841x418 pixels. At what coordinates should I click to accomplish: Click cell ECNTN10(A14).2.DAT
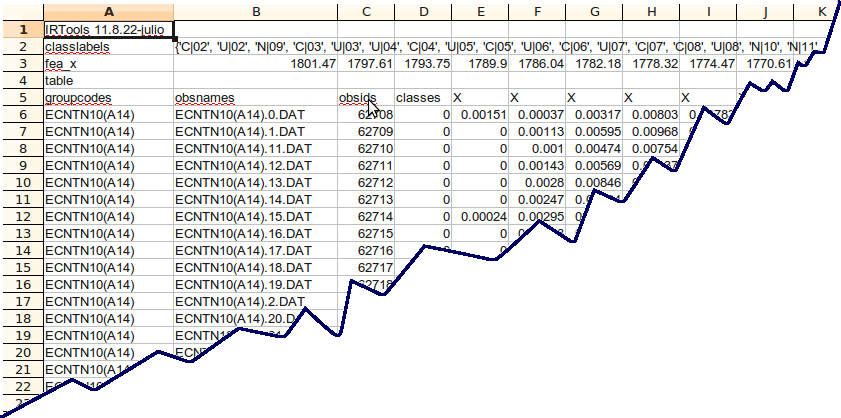256,302
